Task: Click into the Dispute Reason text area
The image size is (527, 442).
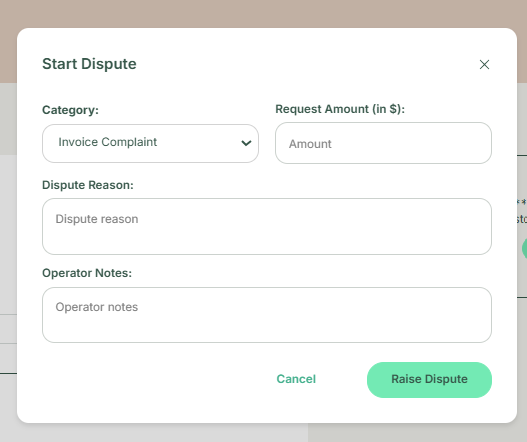Action: tap(267, 226)
